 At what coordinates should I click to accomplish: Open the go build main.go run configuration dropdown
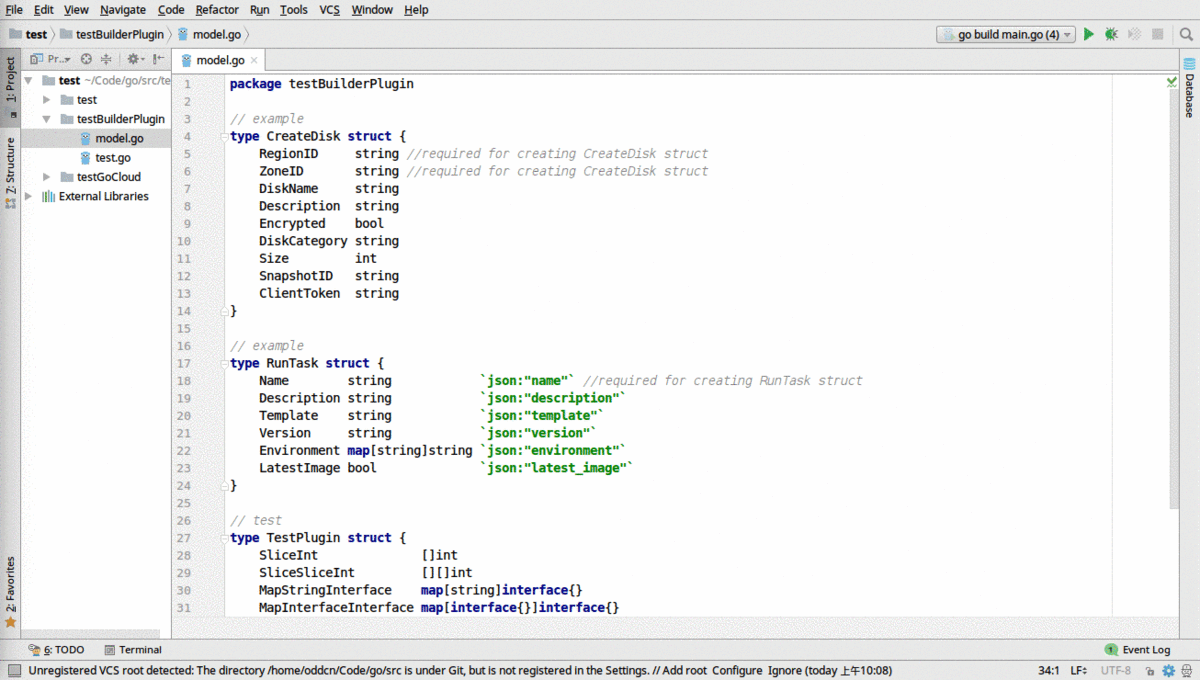click(1006, 34)
